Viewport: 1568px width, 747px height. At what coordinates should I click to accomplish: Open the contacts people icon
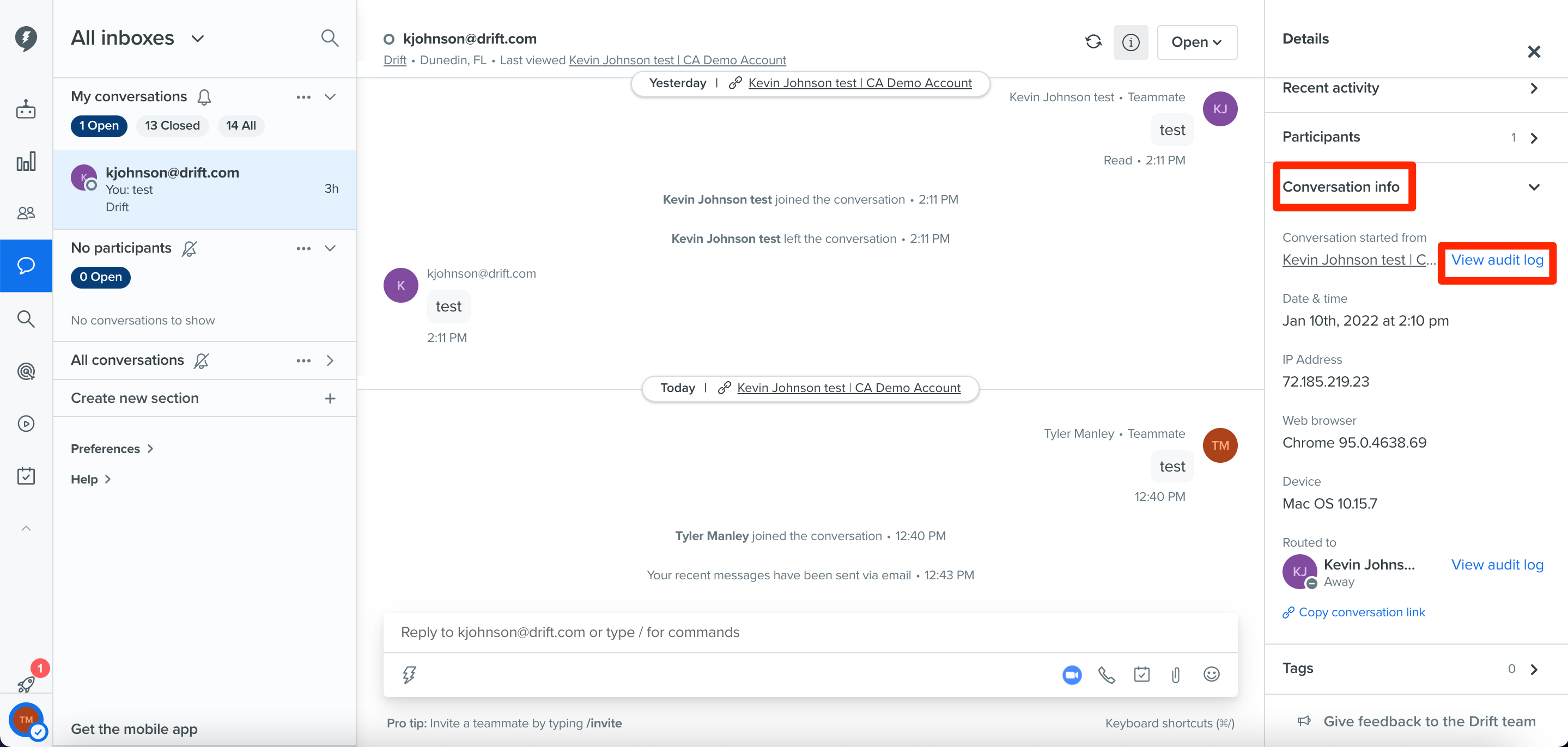[26, 212]
